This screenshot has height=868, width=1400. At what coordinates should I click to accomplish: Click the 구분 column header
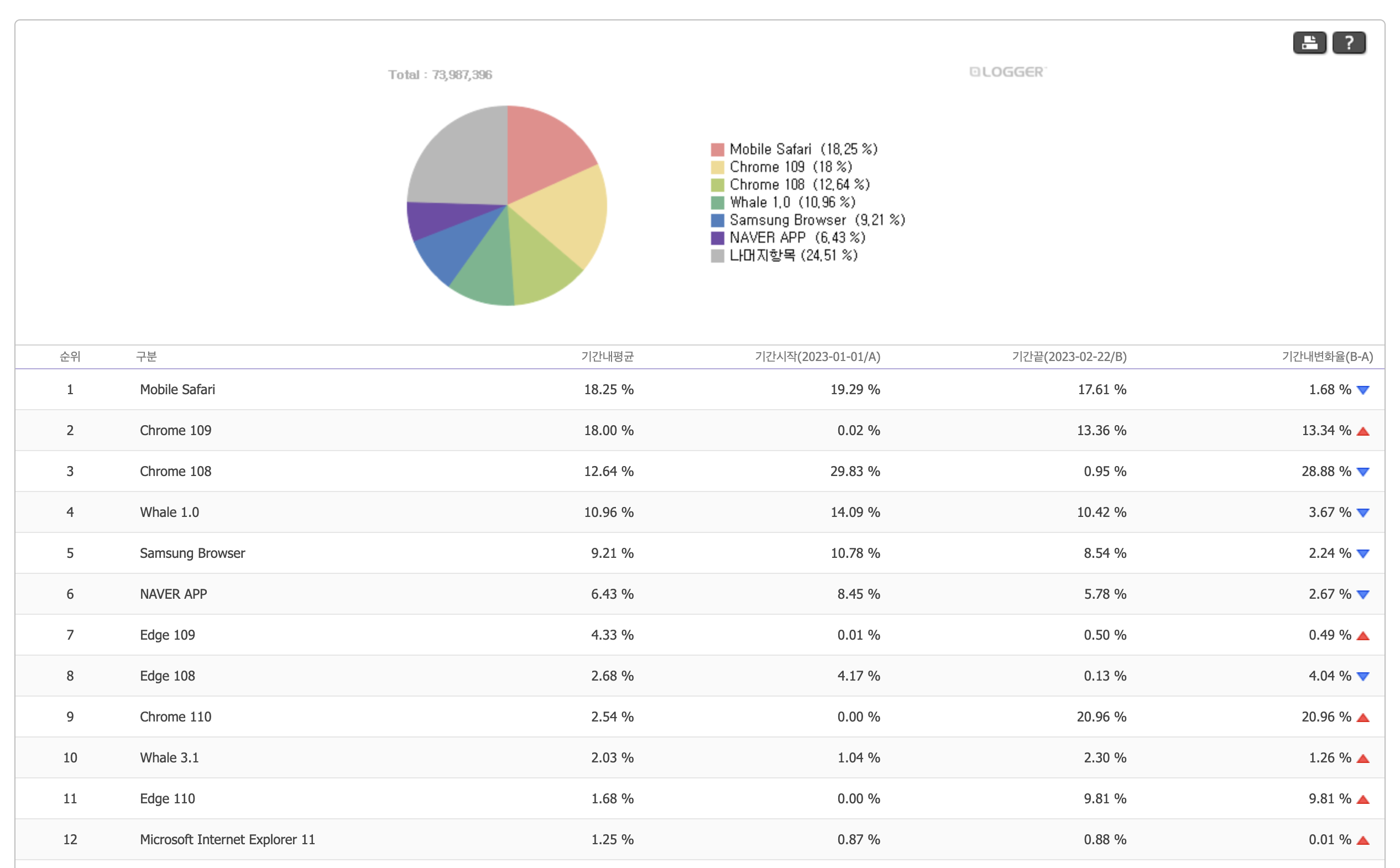tap(147, 357)
